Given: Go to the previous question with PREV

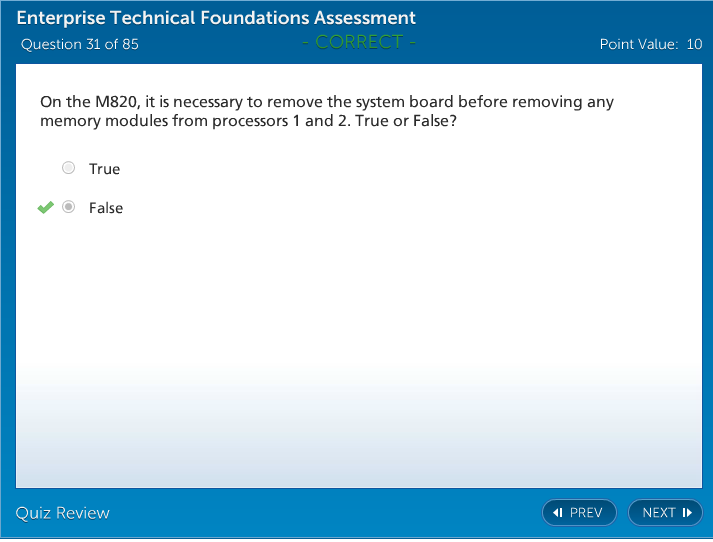Looking at the screenshot, I should click(x=579, y=513).
